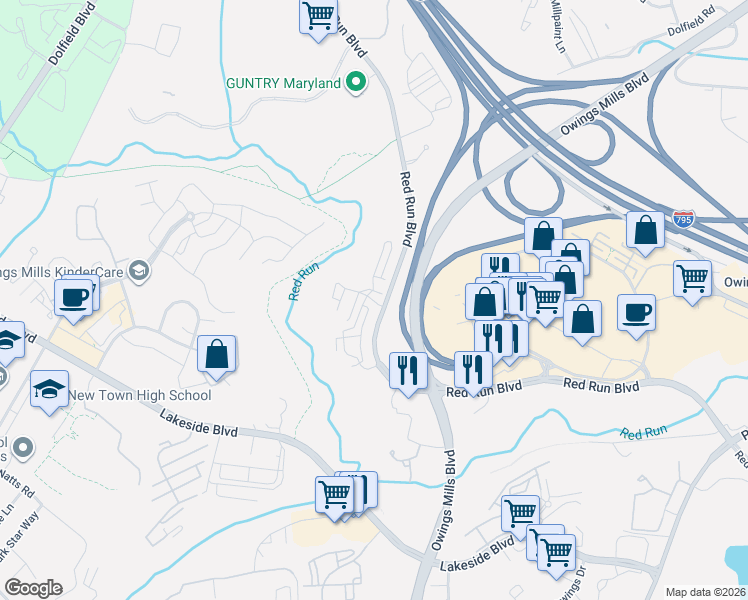Screen dimensions: 748x600
Task: Open the coffee cup marker inside the mall area
Action: 636,315
